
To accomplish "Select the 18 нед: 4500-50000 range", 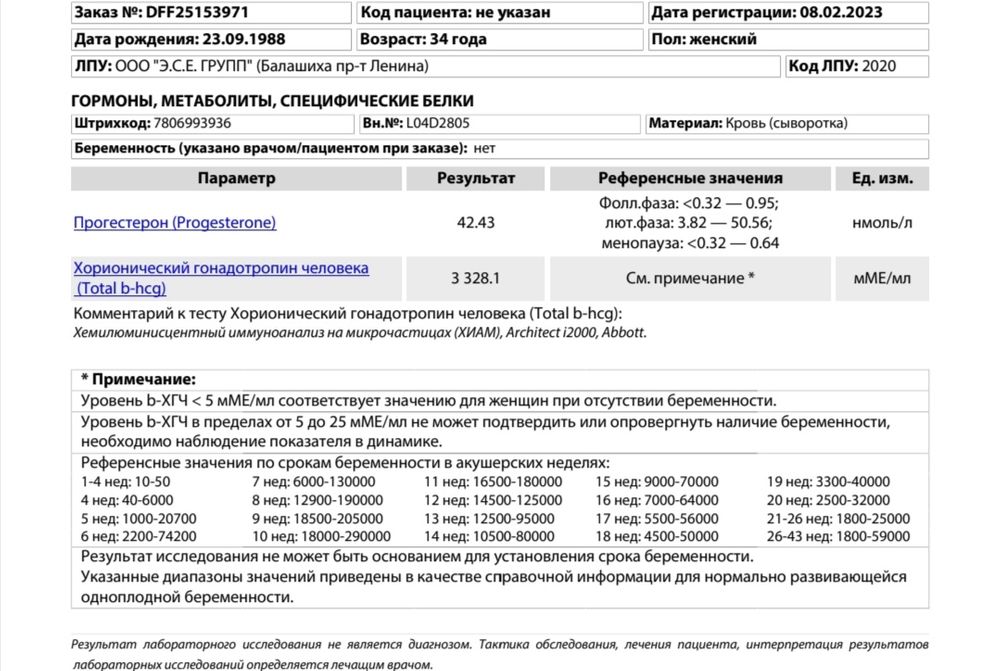I will [657, 536].
